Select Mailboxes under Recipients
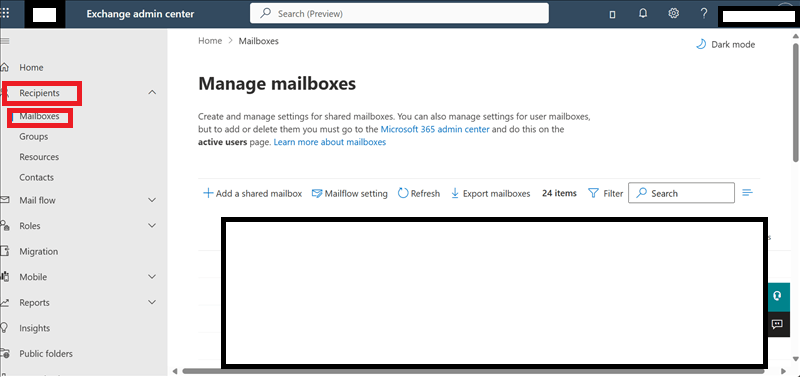This screenshot has width=800, height=382. click(39, 116)
